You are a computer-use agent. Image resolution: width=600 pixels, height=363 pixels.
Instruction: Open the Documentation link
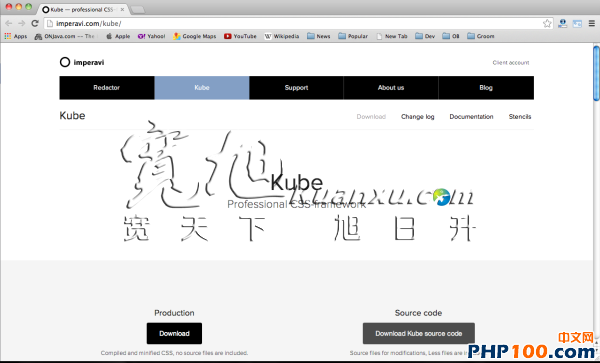click(471, 117)
